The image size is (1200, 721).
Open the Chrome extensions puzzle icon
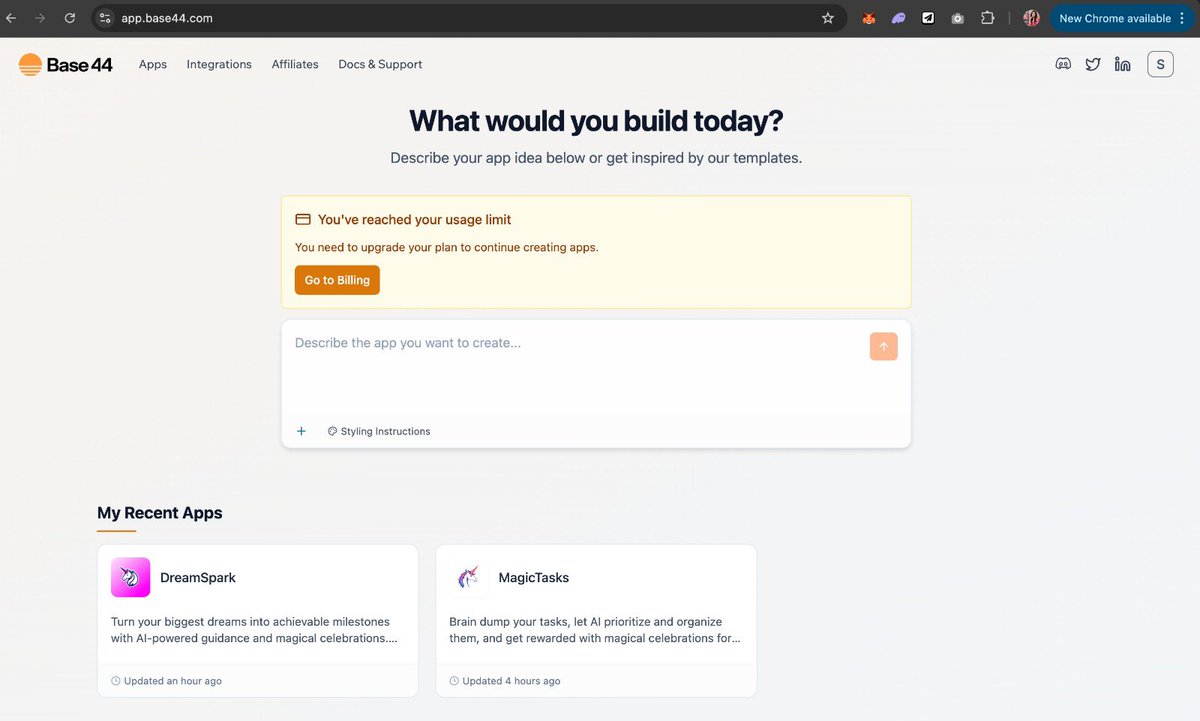click(988, 18)
